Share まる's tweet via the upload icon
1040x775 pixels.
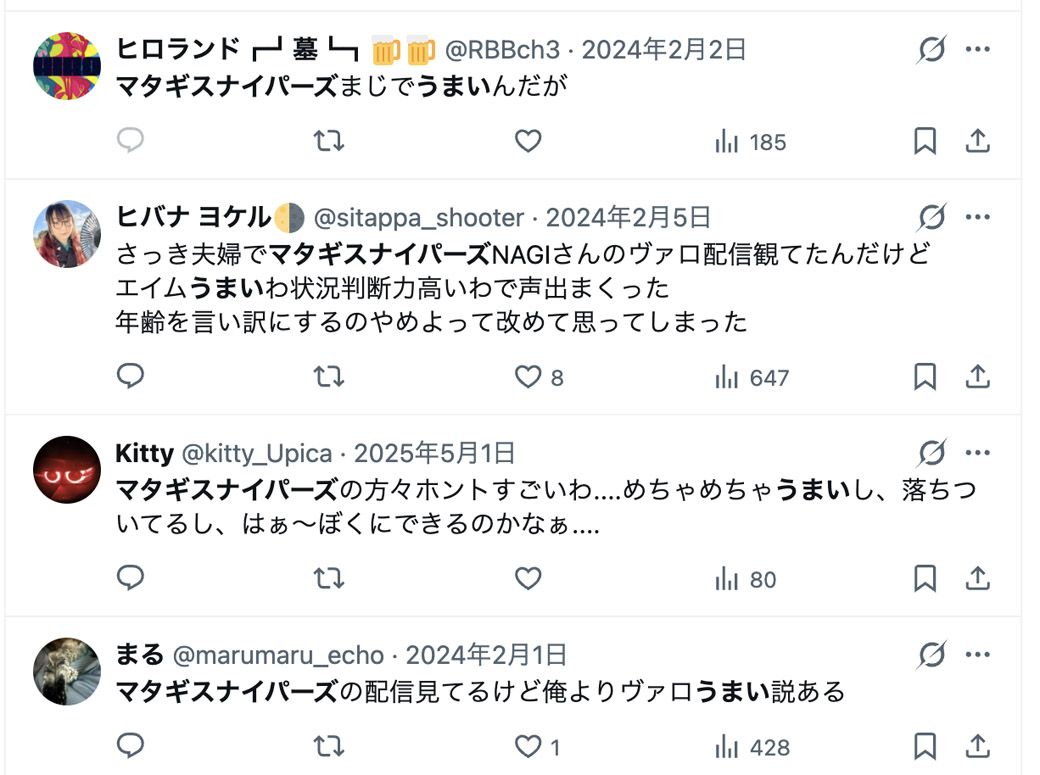(977, 745)
